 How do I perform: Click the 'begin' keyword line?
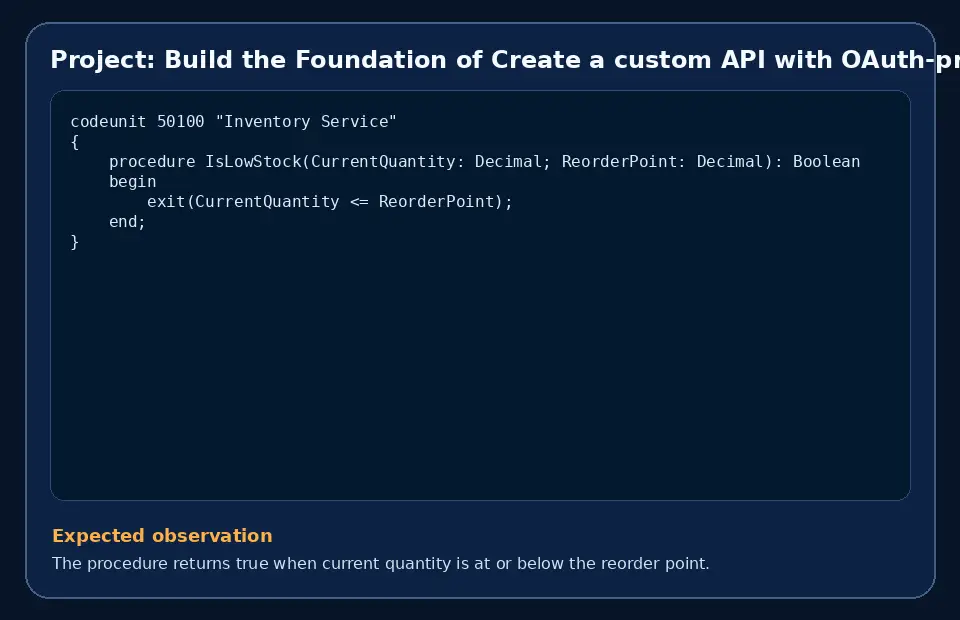click(132, 182)
